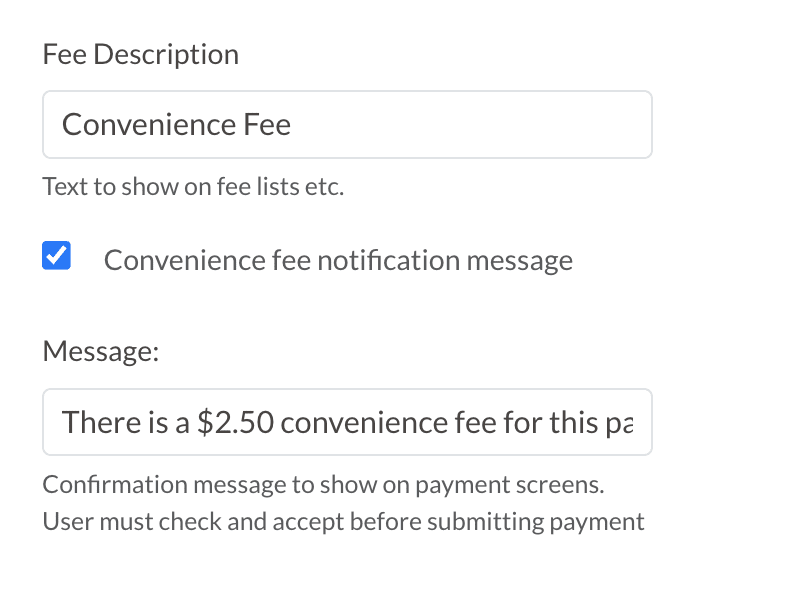Viewport: 788px width, 600px height.
Task: Click the empty right side of Fee Description field
Action: [x=500, y=125]
